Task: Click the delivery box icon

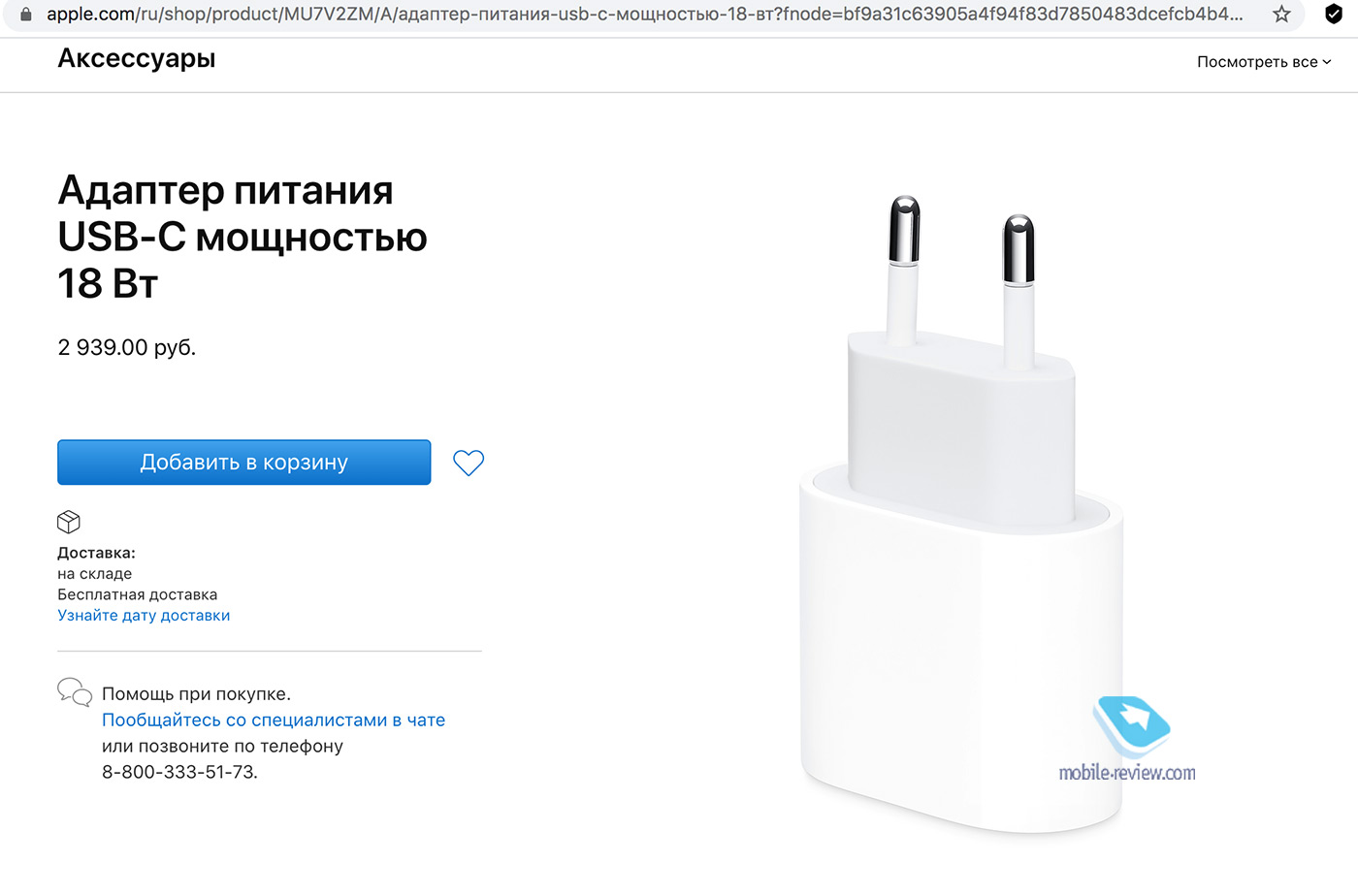Action: (69, 522)
